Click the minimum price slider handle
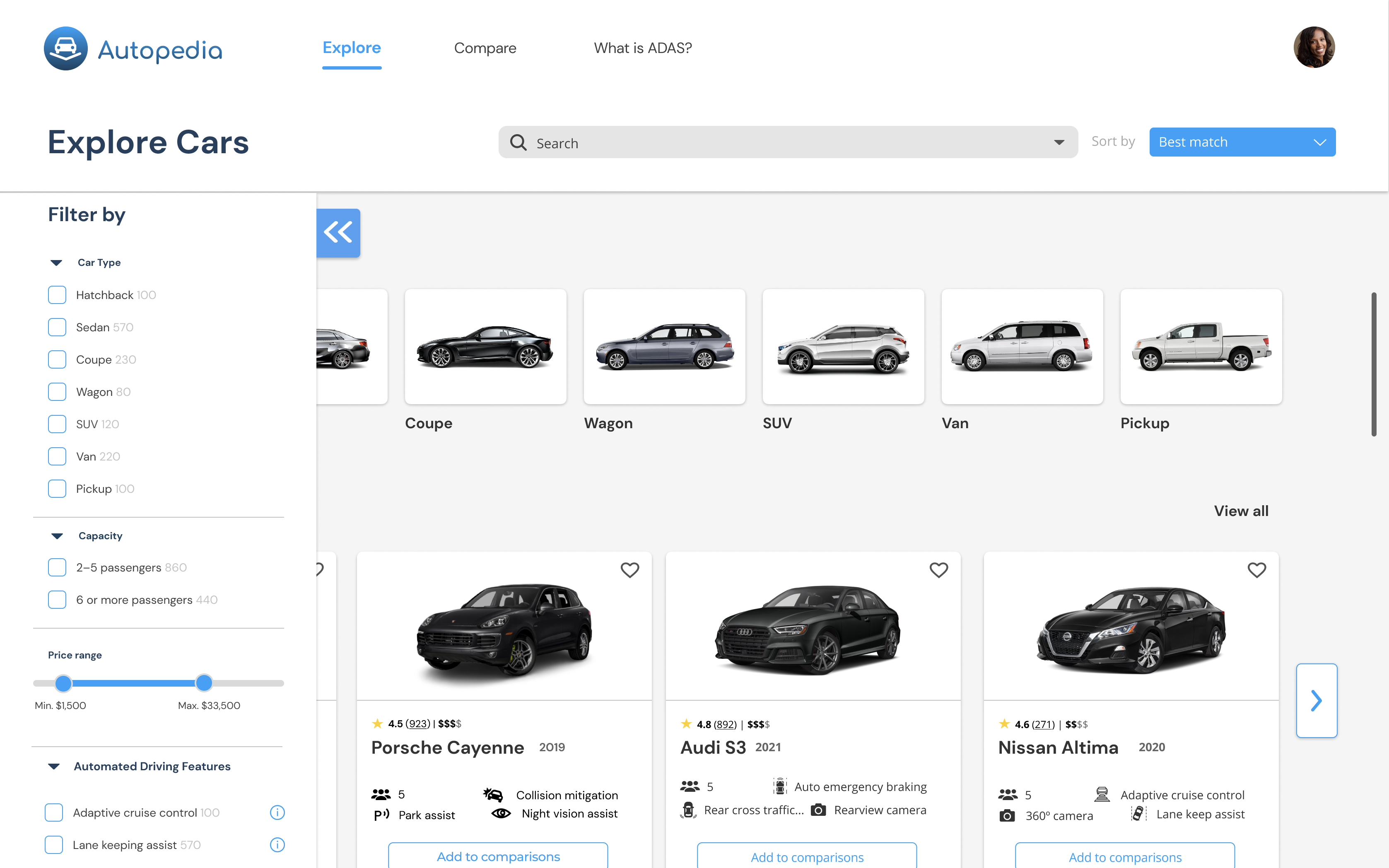Viewport: 1389px width, 868px height. [x=63, y=683]
